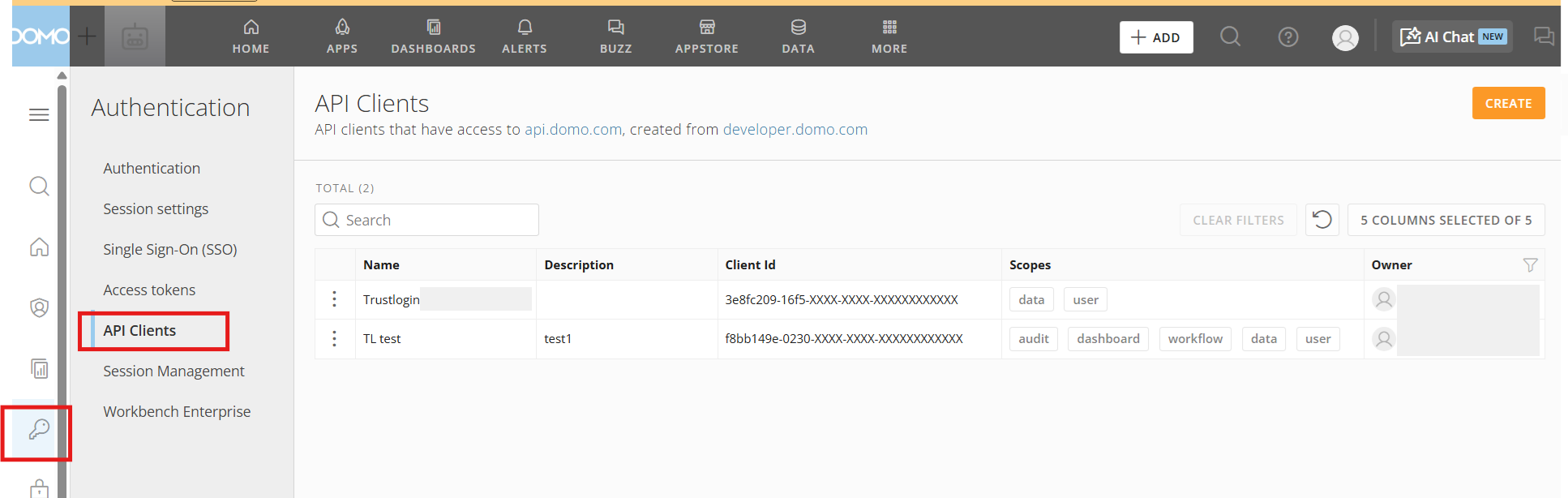Click the developer.domo.com link

tap(795, 129)
